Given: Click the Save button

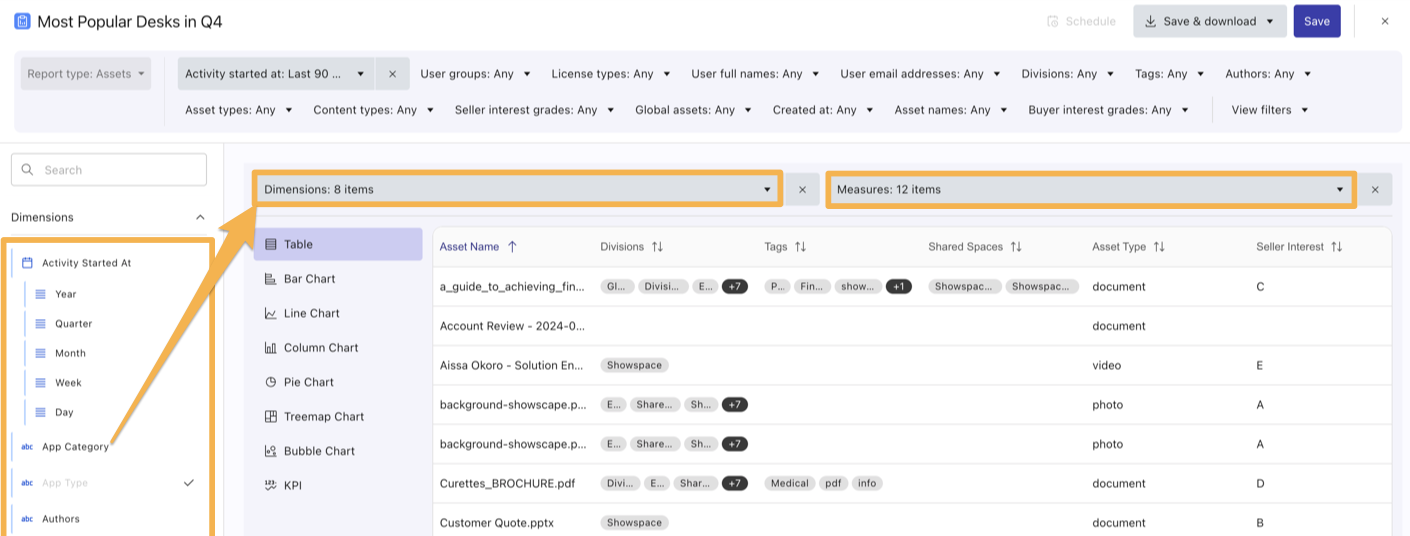Looking at the screenshot, I should click(x=1316, y=21).
